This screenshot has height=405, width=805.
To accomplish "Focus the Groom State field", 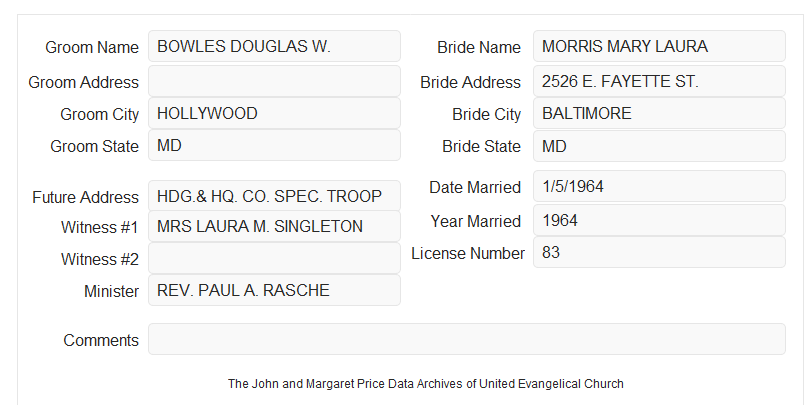I will 274,145.
